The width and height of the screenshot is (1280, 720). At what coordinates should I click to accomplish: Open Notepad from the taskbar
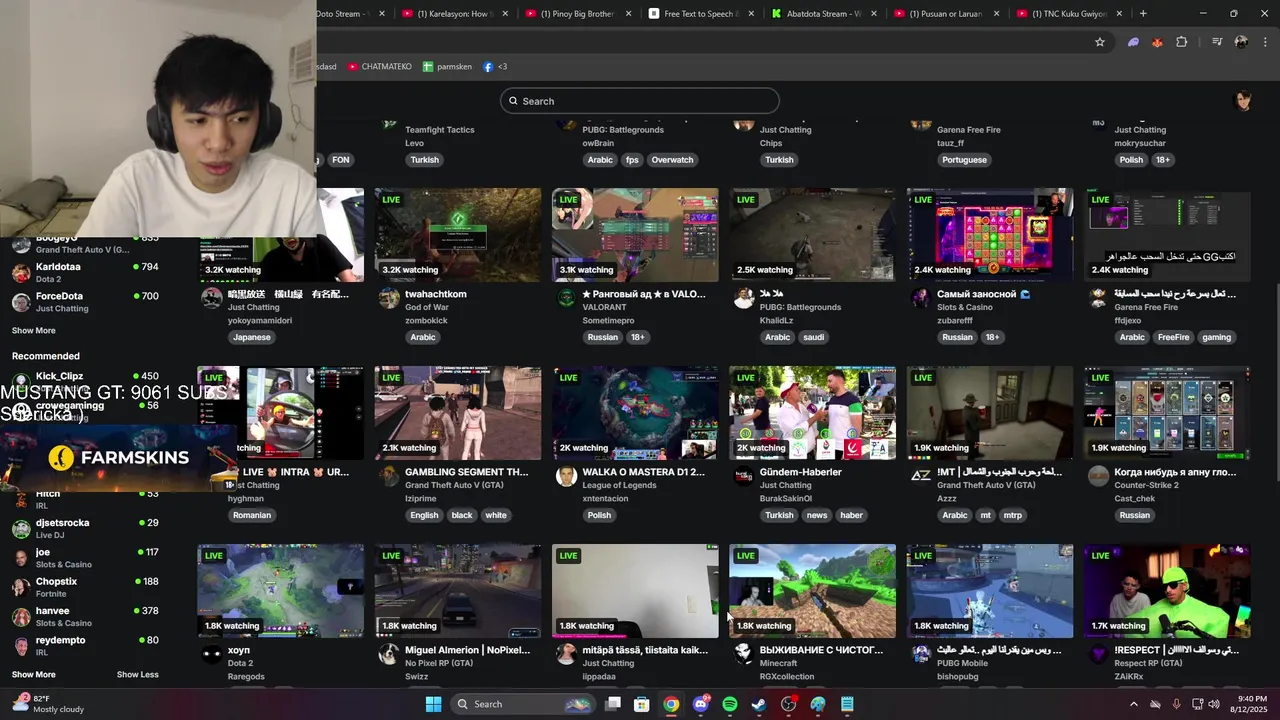(x=847, y=704)
